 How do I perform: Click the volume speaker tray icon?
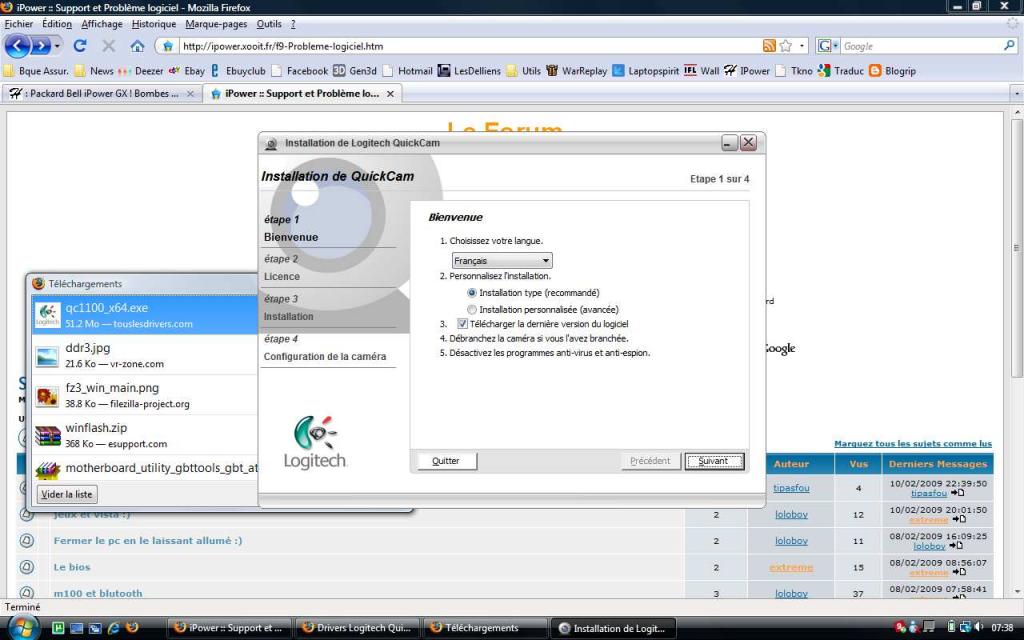coord(978,628)
